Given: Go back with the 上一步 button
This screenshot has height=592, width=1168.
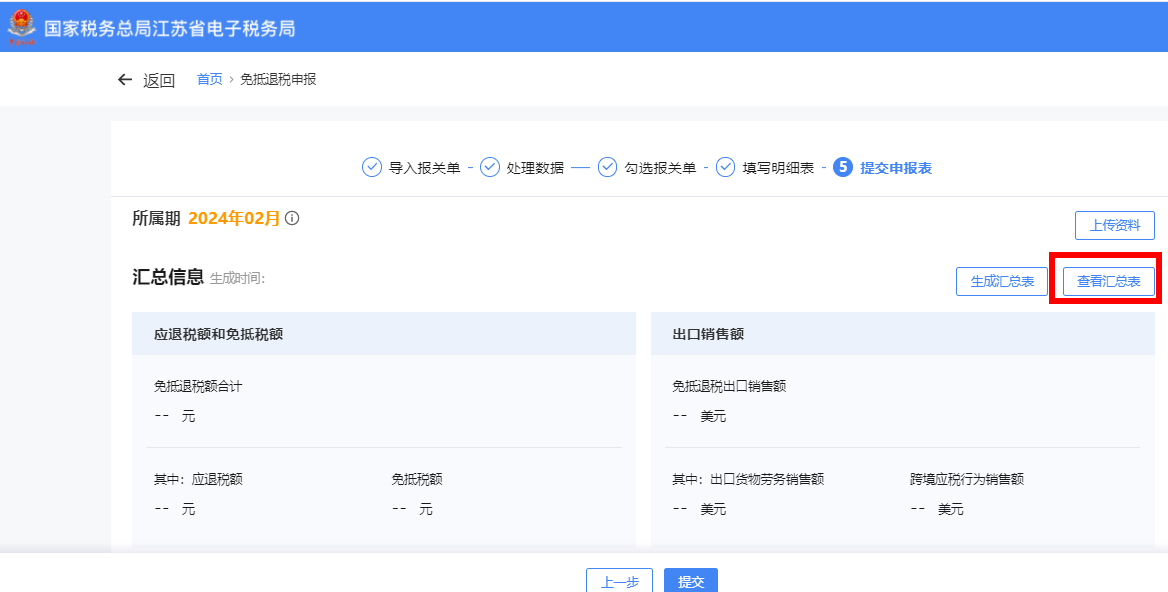Looking at the screenshot, I should pyautogui.click(x=619, y=581).
